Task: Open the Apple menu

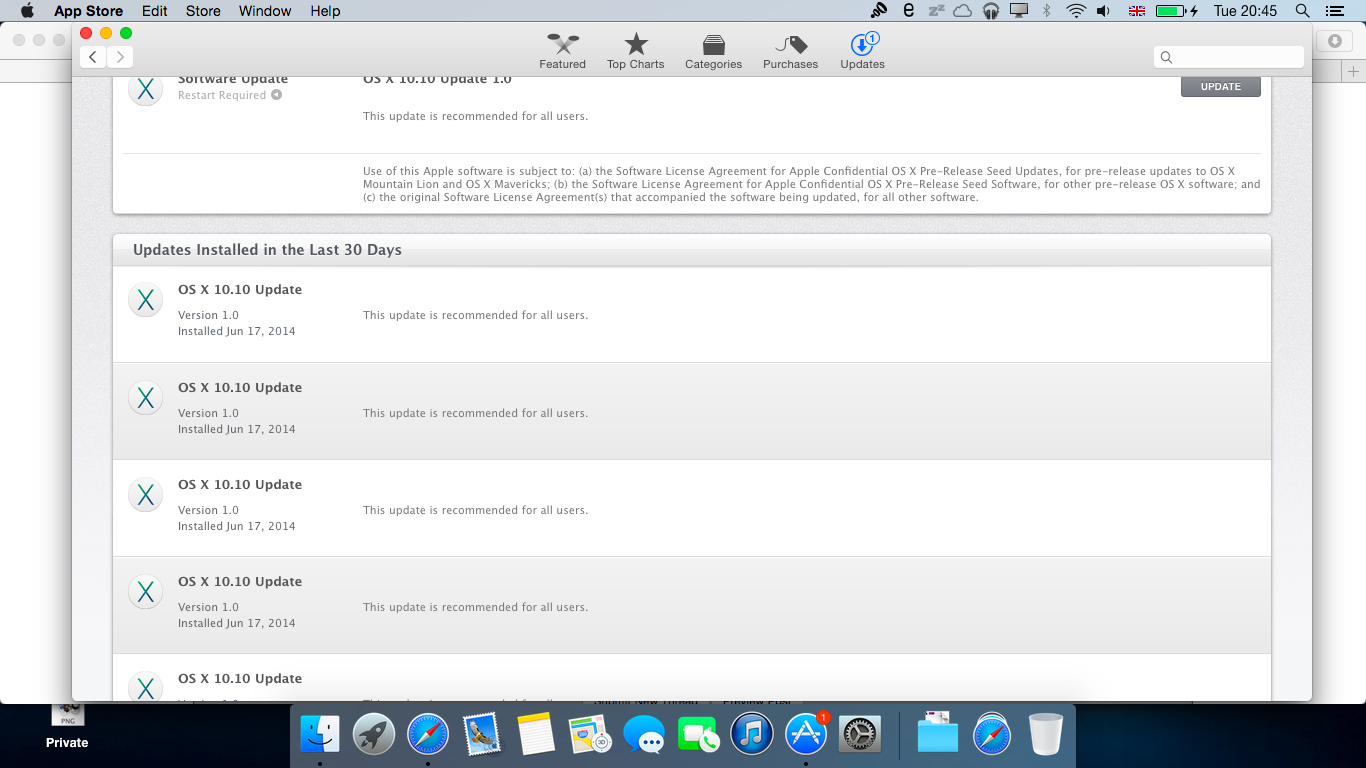Action: point(27,11)
